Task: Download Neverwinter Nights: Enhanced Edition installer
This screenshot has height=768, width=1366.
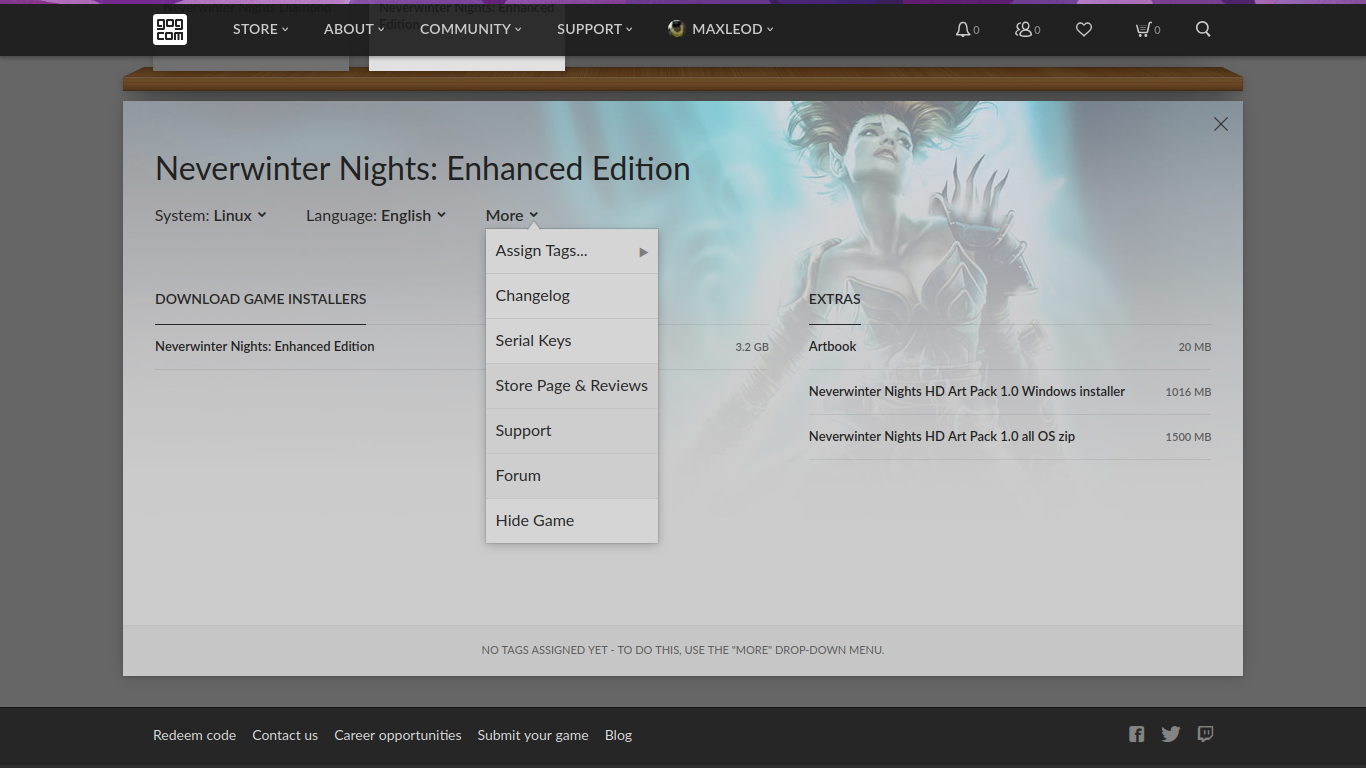Action: pyautogui.click(x=265, y=346)
